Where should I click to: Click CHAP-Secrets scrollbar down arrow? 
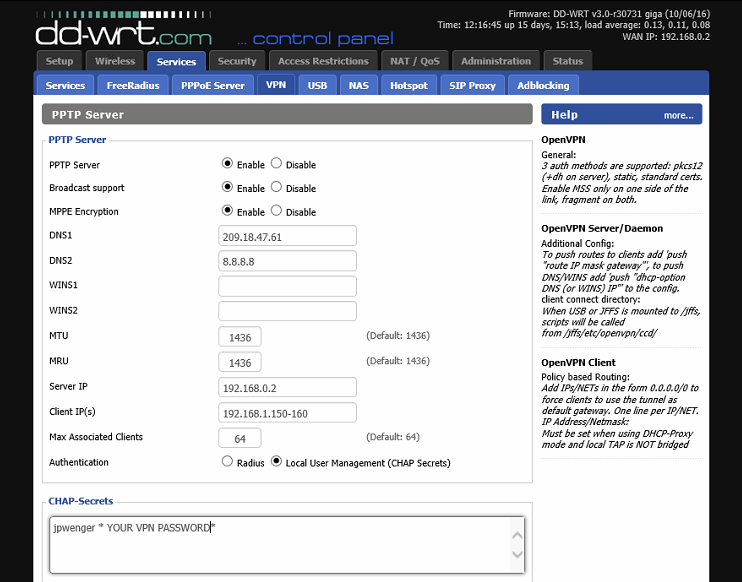click(517, 554)
